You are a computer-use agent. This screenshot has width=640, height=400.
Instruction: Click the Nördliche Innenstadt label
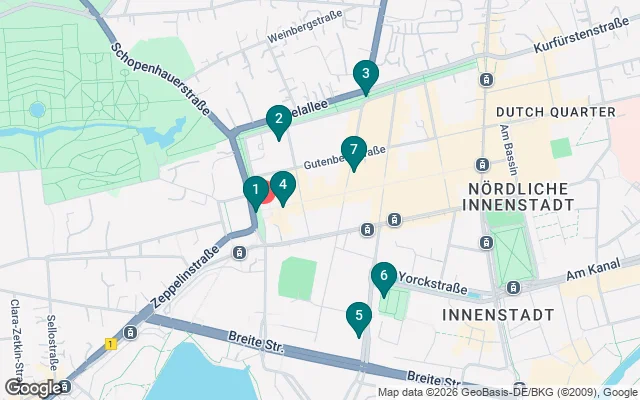click(x=518, y=197)
